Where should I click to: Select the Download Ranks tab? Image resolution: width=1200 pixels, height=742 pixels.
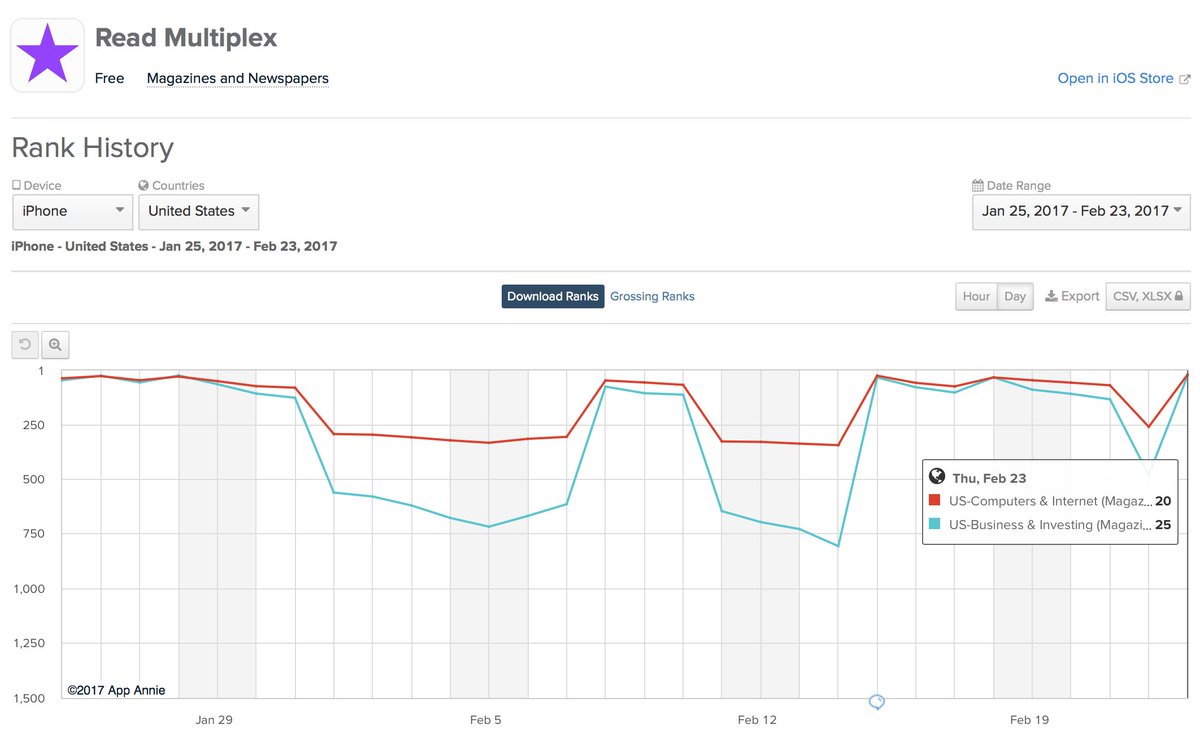tap(553, 296)
